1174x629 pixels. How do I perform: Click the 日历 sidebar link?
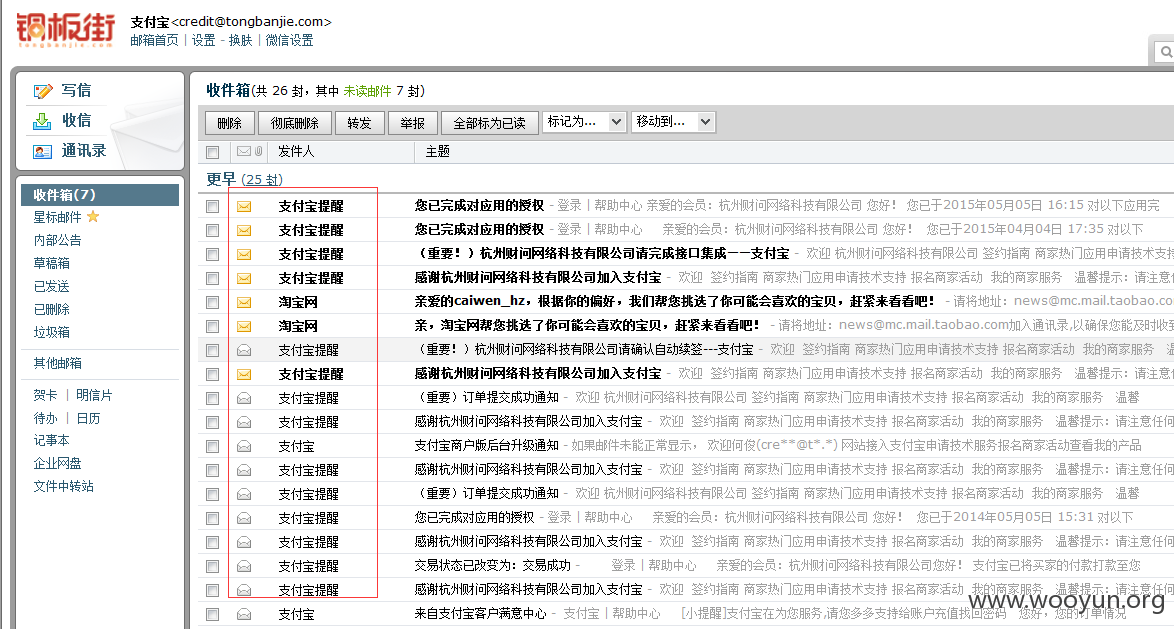88,418
